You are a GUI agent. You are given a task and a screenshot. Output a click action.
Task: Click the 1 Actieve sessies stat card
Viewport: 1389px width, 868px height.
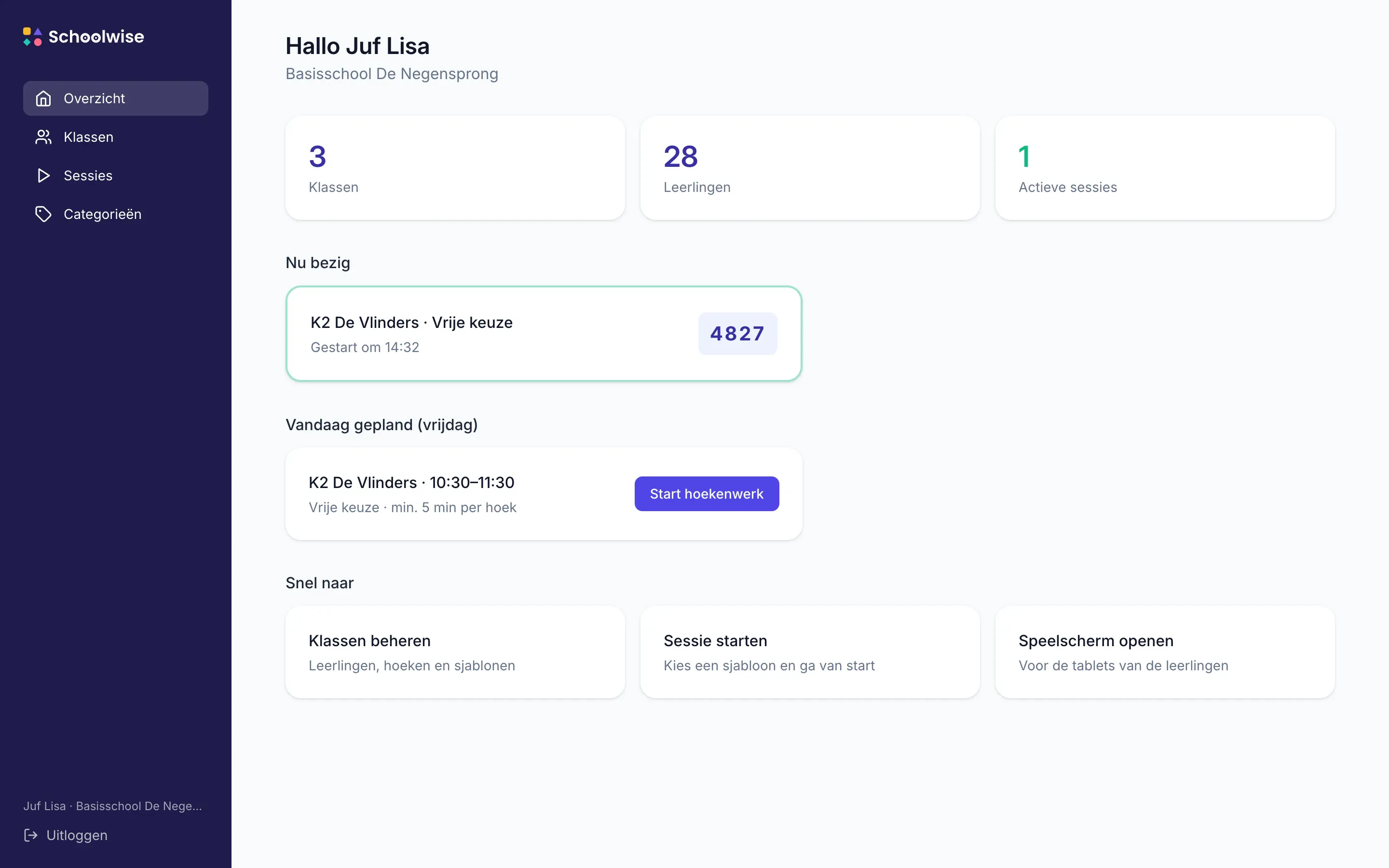click(x=1165, y=168)
